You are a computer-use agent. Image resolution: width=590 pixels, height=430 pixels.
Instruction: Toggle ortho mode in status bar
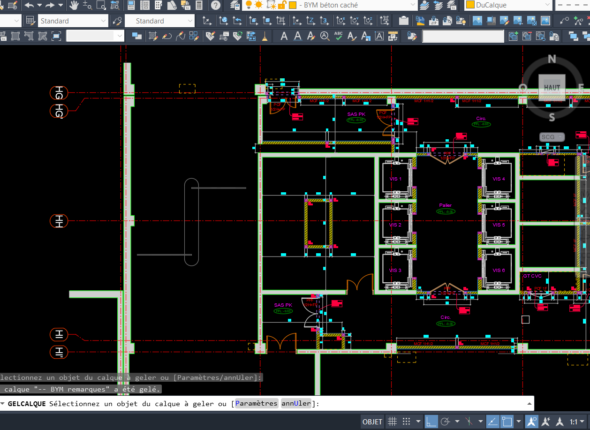431,422
